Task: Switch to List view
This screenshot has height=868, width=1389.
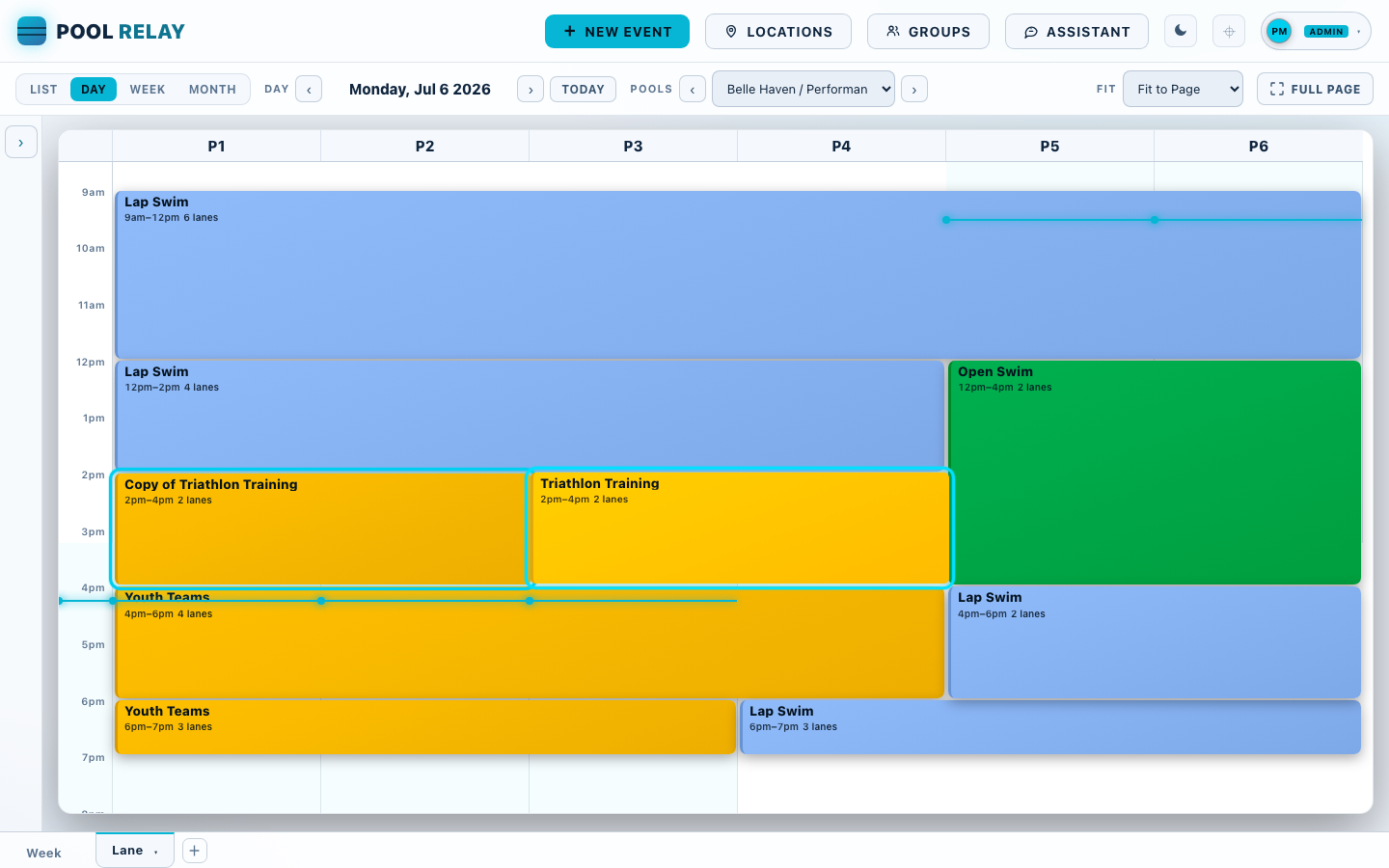Action: [43, 89]
